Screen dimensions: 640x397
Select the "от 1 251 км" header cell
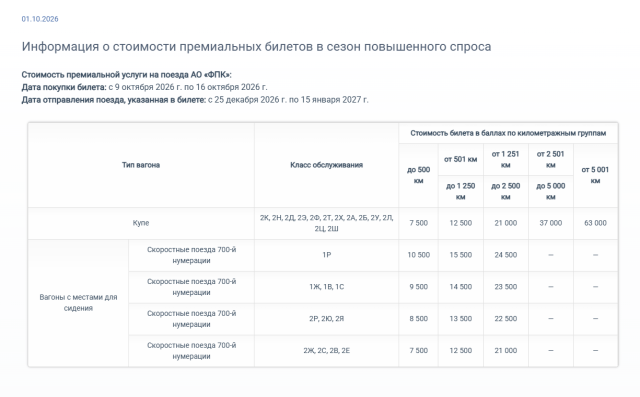[x=506, y=159]
